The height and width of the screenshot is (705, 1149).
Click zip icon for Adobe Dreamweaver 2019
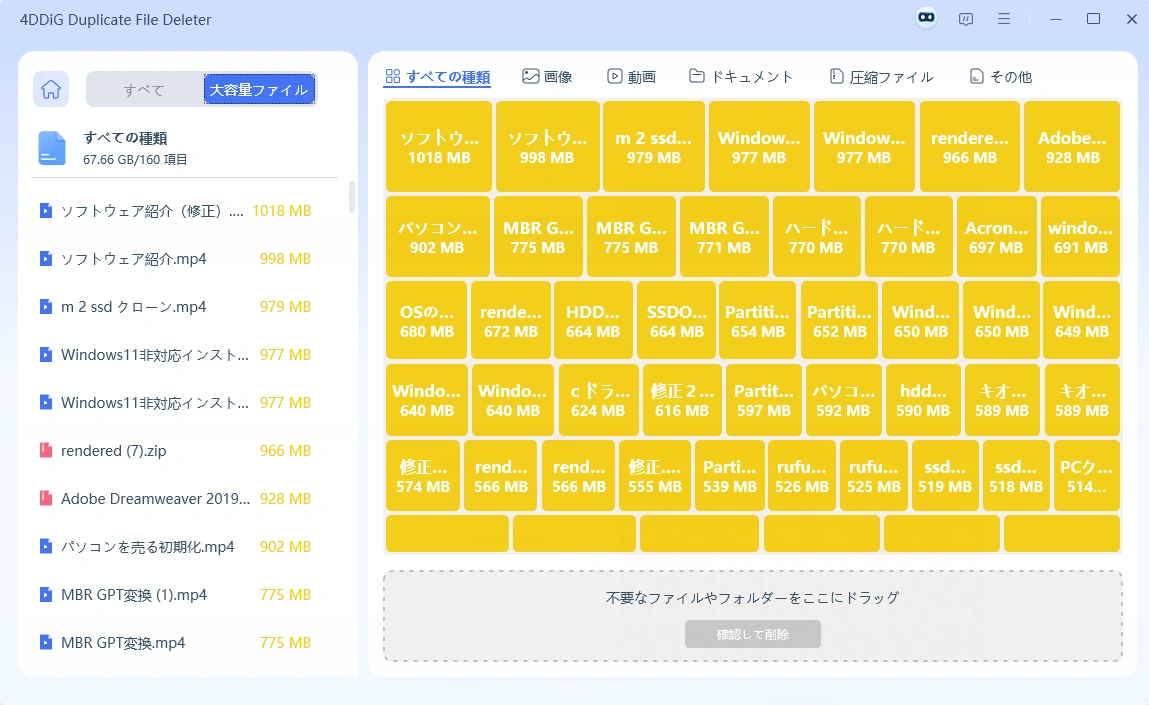pos(45,498)
